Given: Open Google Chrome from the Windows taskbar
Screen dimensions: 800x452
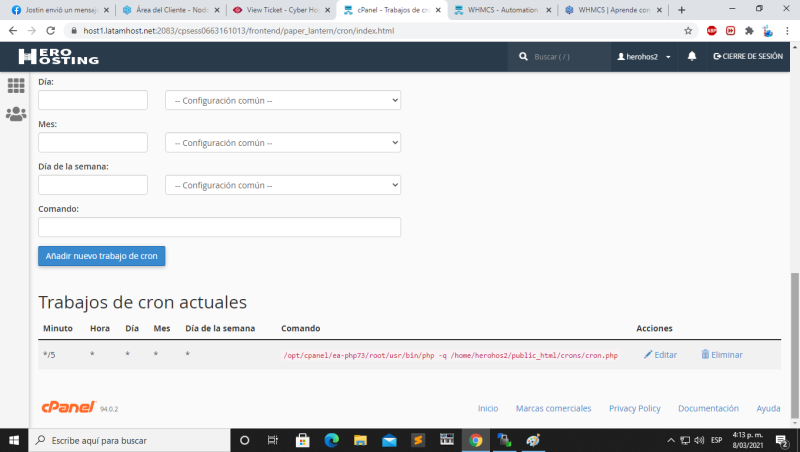Looking at the screenshot, I should pyautogui.click(x=476, y=440).
